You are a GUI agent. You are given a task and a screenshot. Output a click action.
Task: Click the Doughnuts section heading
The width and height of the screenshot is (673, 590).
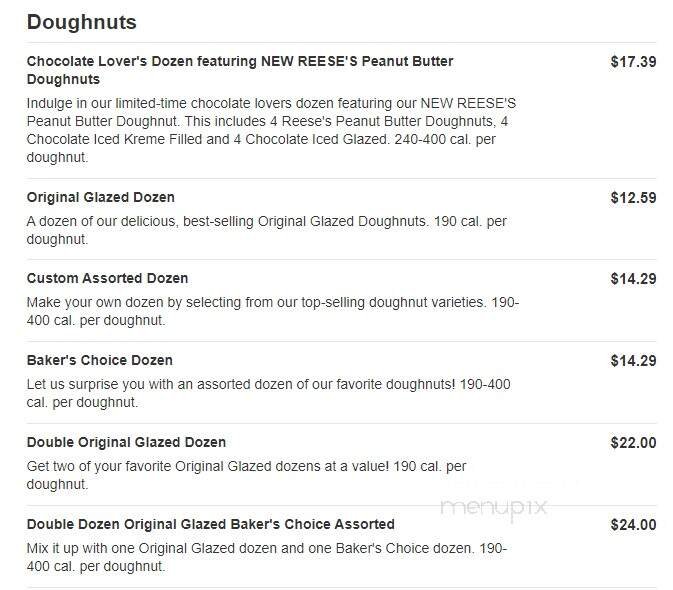tap(82, 22)
